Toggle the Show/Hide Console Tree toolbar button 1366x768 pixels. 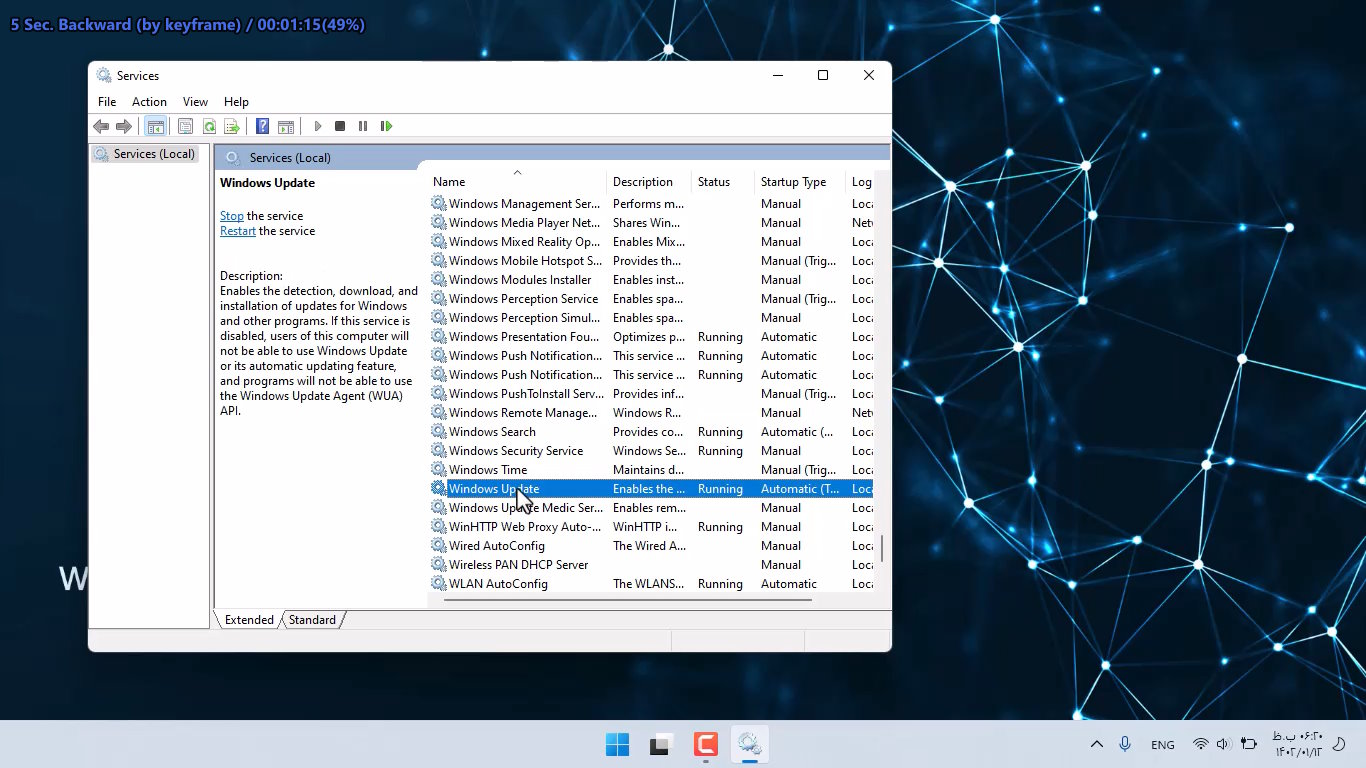pyautogui.click(x=155, y=126)
